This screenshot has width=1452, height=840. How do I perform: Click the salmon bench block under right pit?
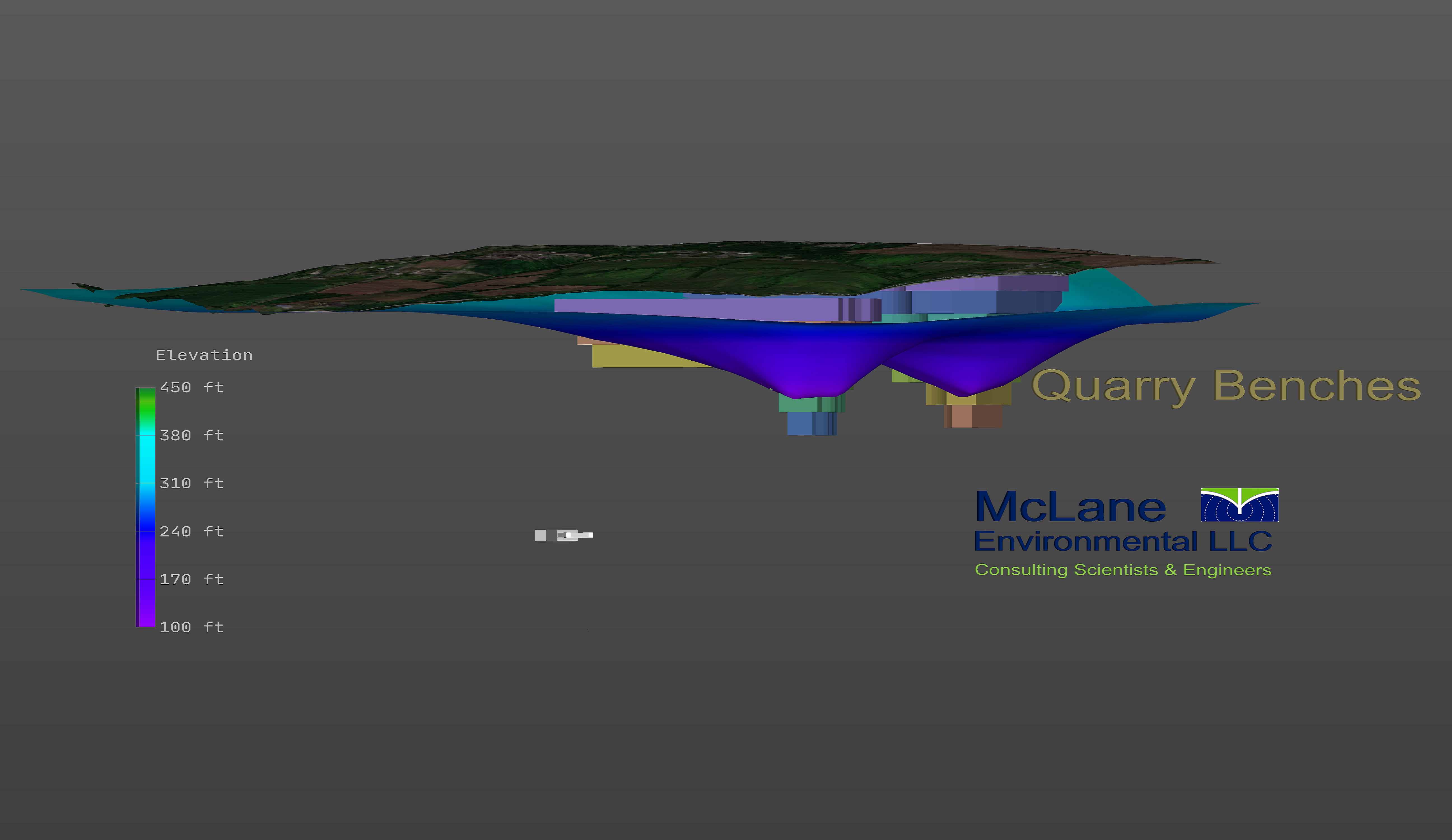974,416
